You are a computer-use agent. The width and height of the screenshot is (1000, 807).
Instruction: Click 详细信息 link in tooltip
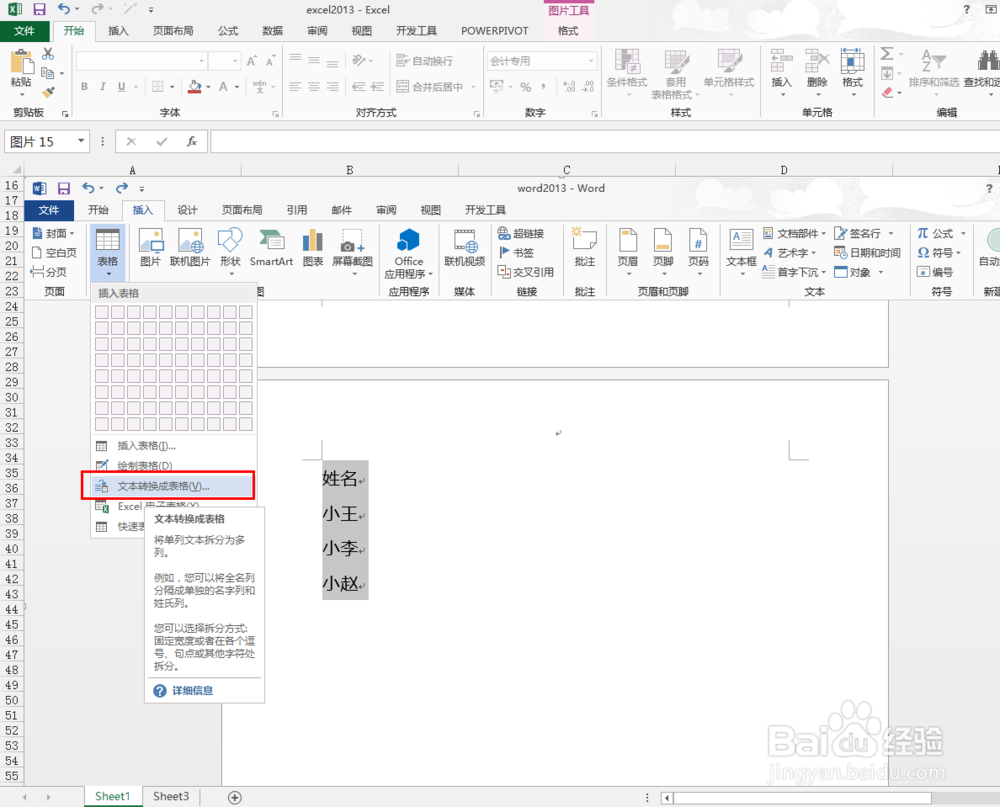tap(192, 690)
